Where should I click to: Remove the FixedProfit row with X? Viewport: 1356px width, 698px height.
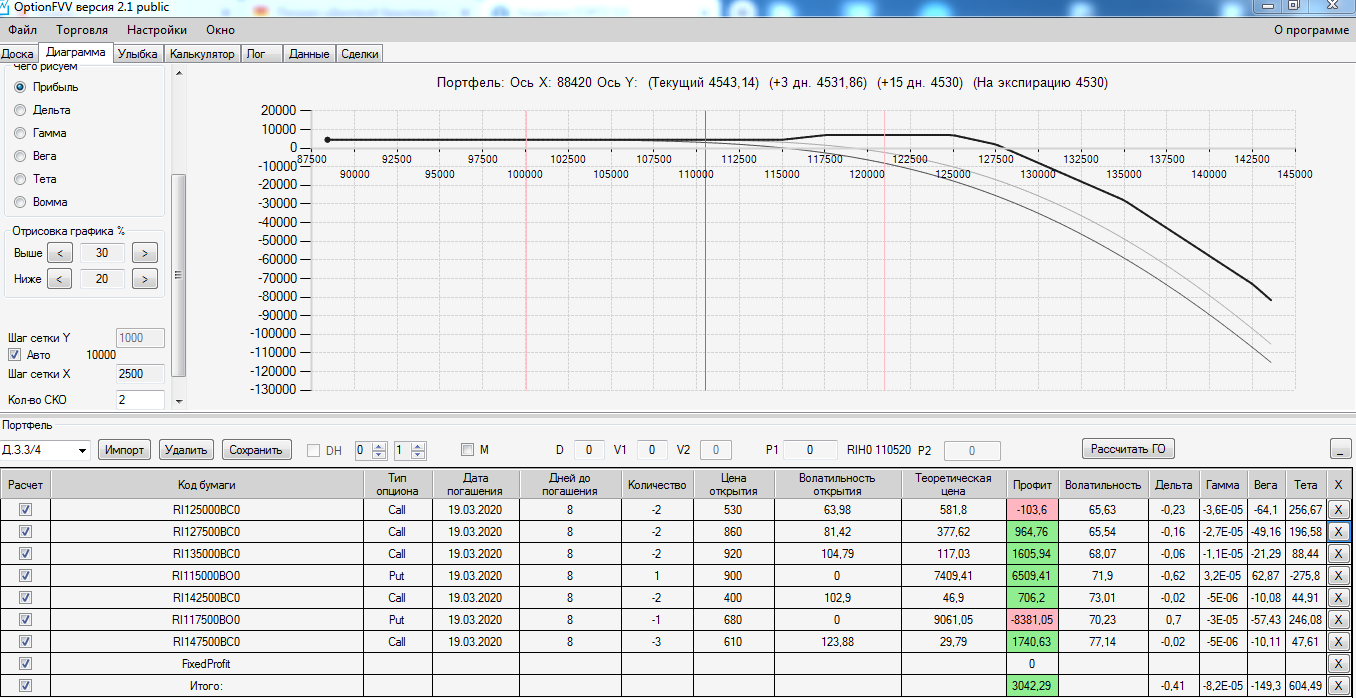[x=1339, y=663]
